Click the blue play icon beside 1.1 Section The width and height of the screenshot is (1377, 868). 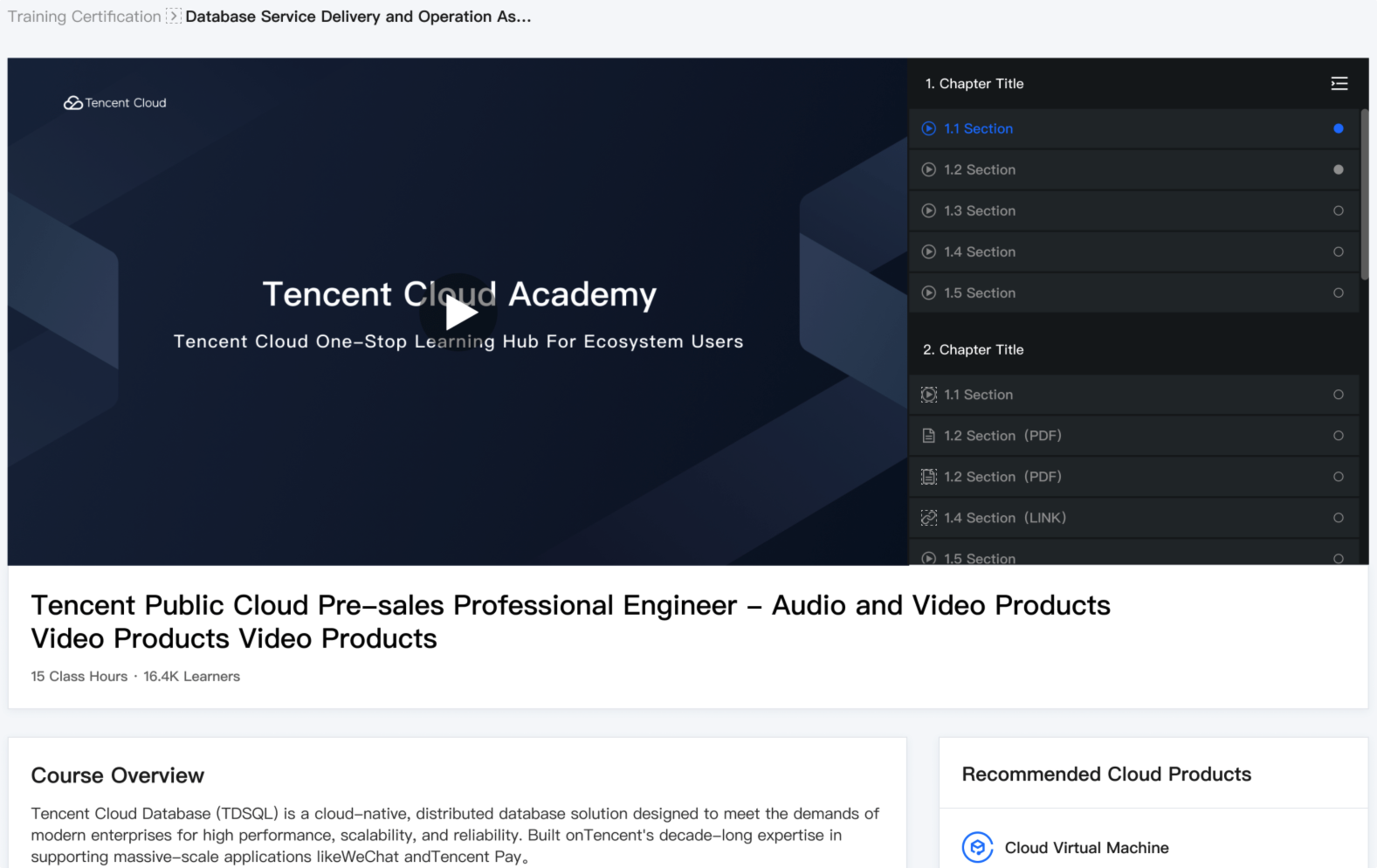[929, 129]
